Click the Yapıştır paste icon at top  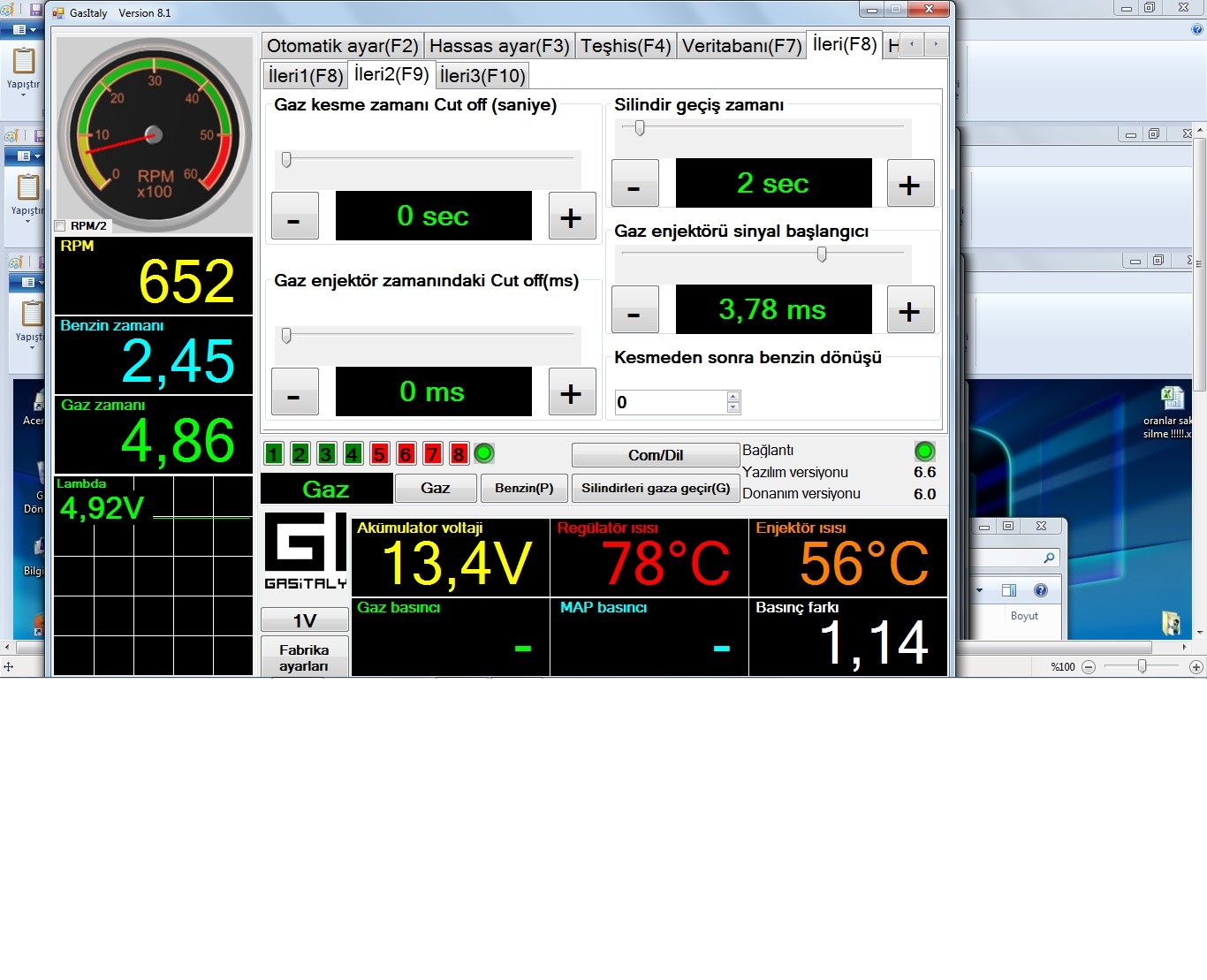point(24,62)
